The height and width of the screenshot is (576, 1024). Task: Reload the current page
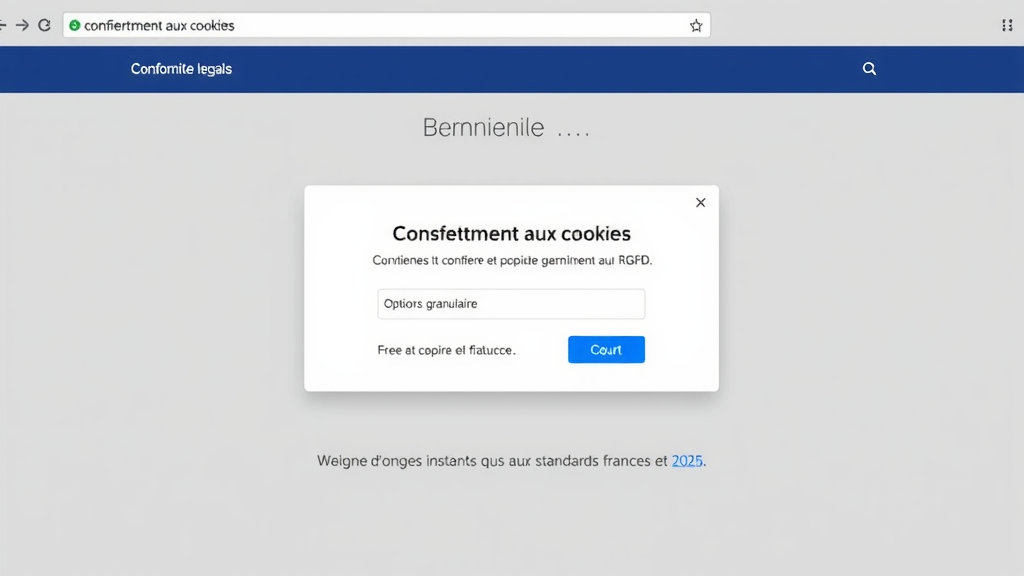pos(44,25)
